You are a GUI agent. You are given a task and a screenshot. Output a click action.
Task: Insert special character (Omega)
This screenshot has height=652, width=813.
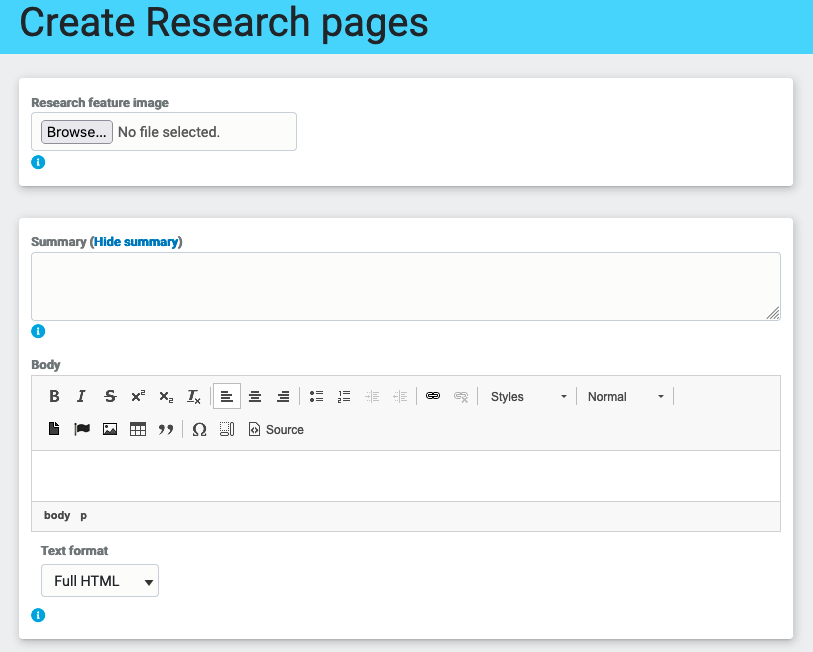click(x=199, y=429)
